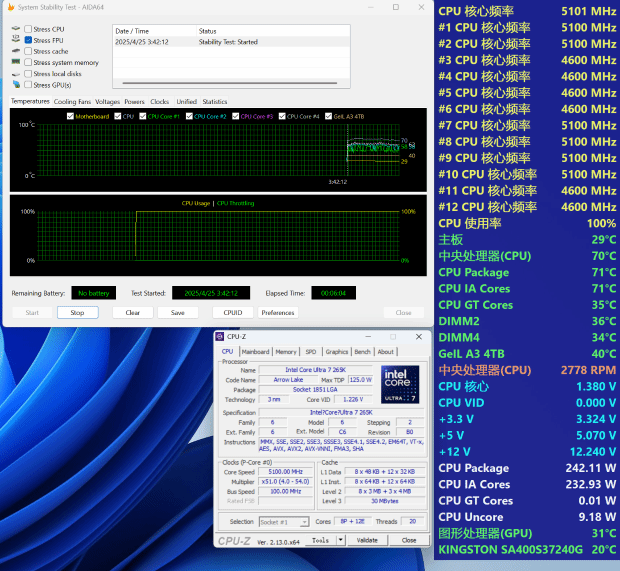Enable Stress local disks checkbox
This screenshot has height=571, width=620.
pyautogui.click(x=28, y=74)
